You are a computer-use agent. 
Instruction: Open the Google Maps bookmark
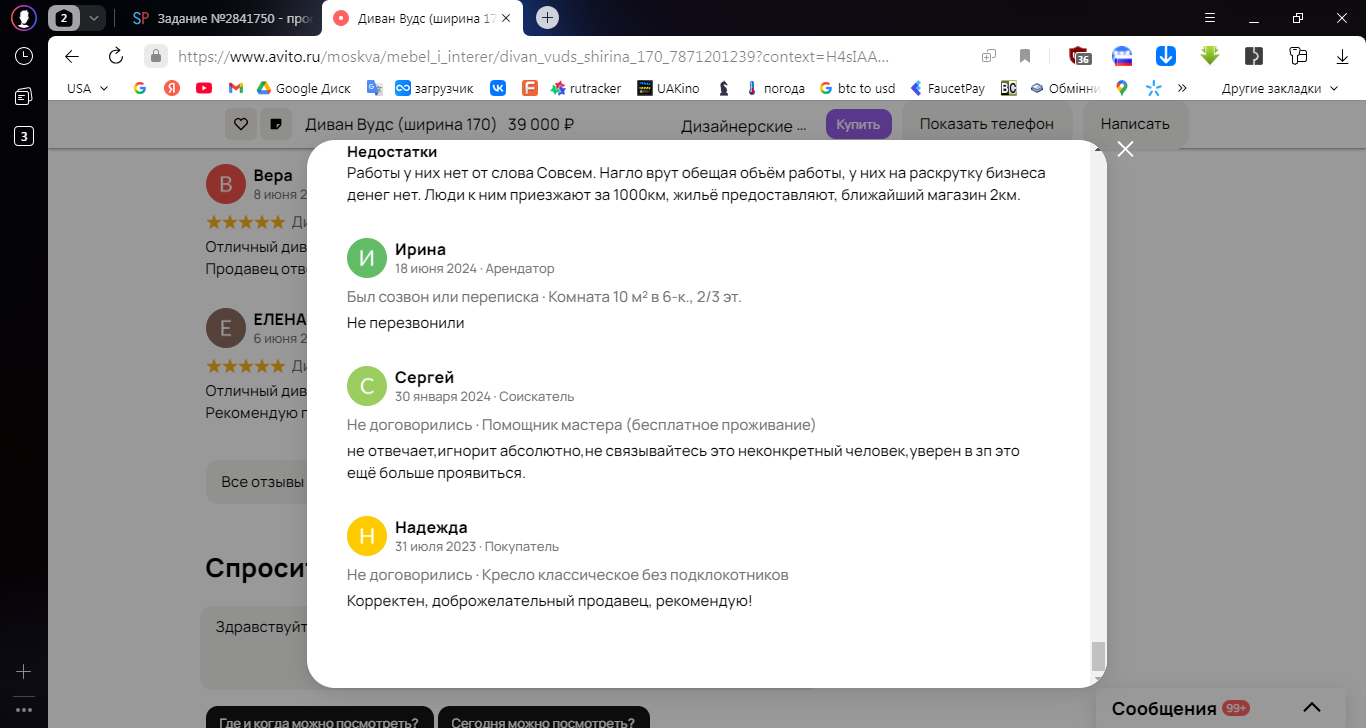1122,88
